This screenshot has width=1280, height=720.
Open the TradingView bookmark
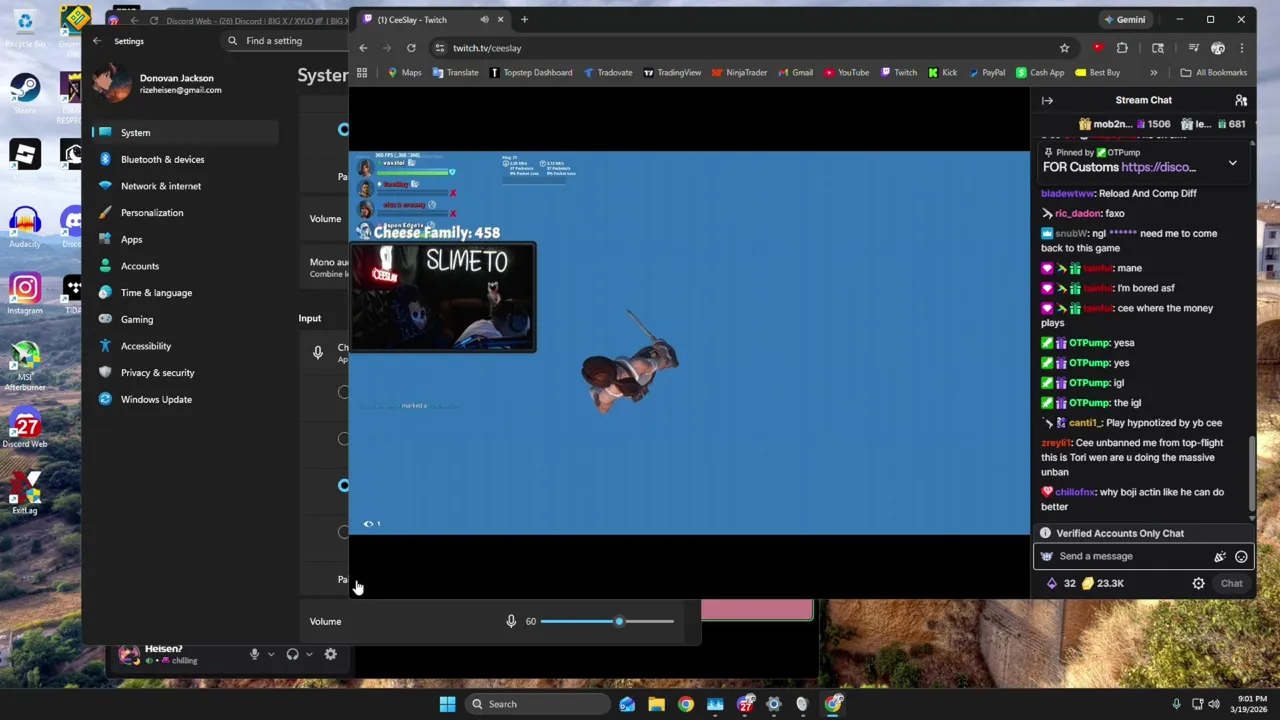point(672,72)
